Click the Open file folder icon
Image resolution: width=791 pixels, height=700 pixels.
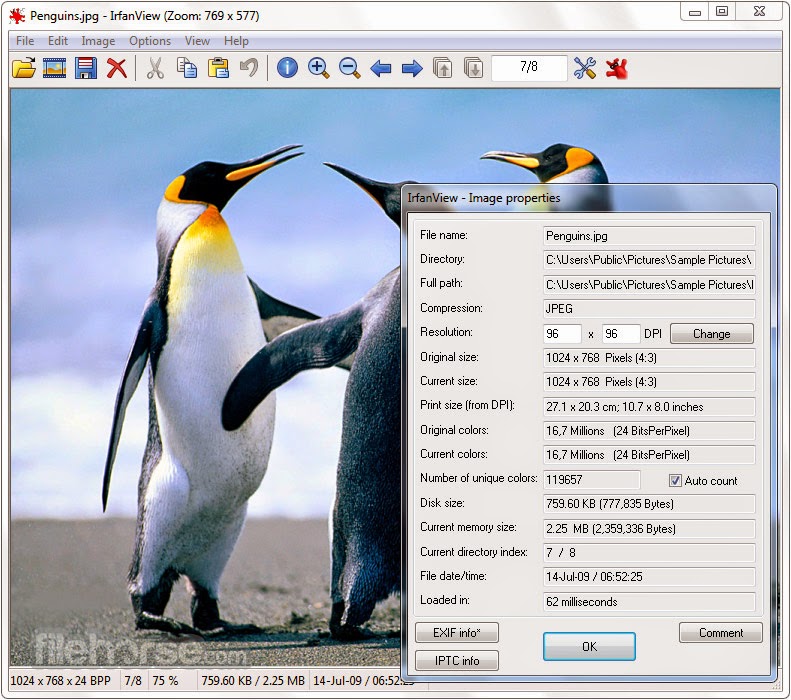coord(24,68)
